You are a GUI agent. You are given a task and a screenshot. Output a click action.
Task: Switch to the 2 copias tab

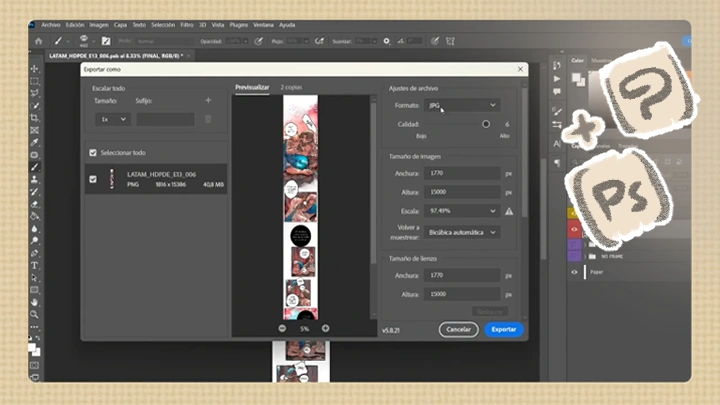click(x=291, y=87)
